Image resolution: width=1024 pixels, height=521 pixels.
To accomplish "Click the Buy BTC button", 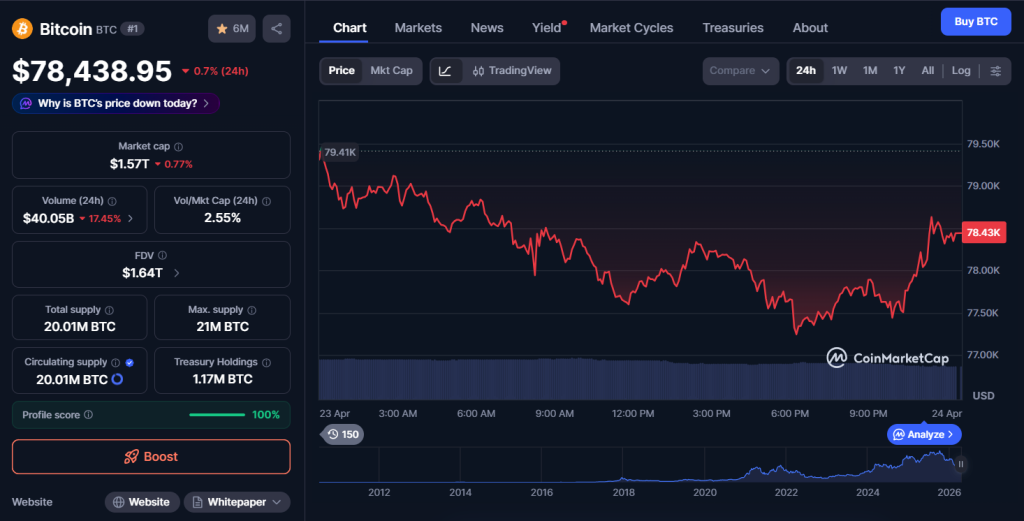I will click(976, 21).
